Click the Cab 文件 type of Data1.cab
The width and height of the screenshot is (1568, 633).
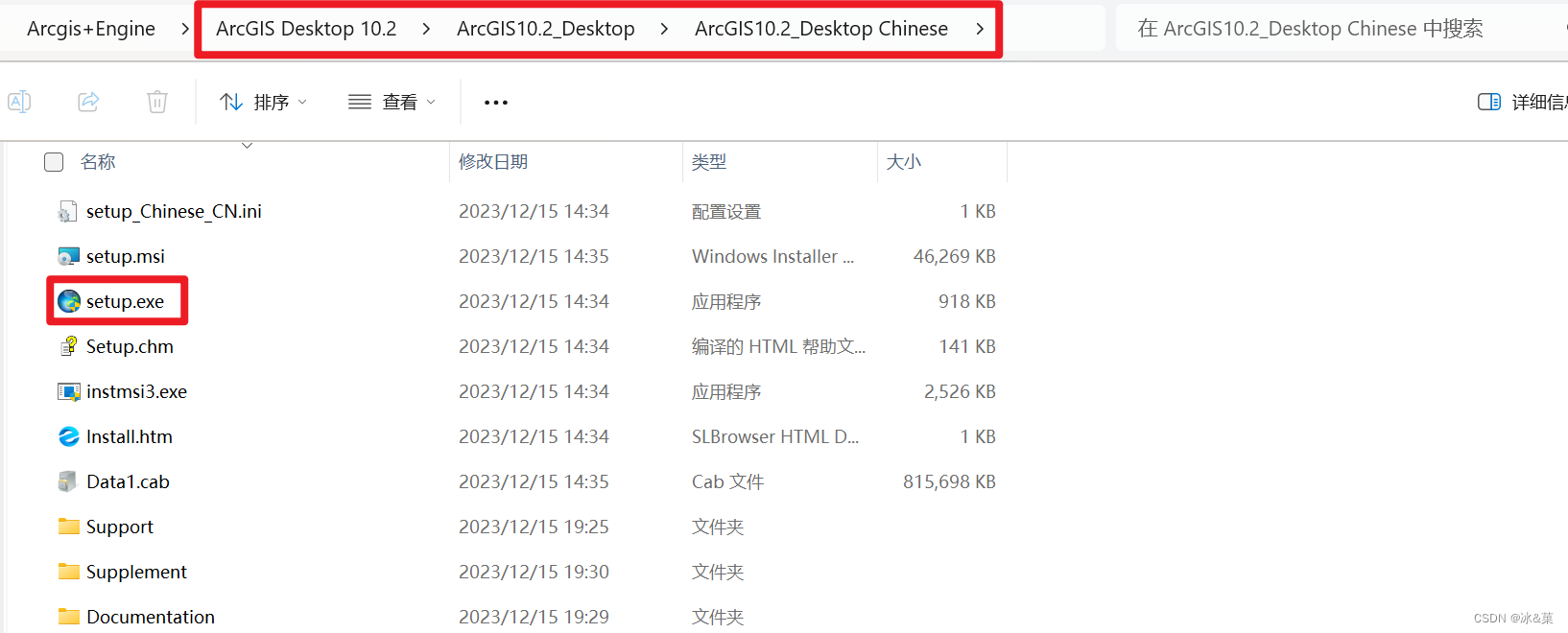(727, 481)
